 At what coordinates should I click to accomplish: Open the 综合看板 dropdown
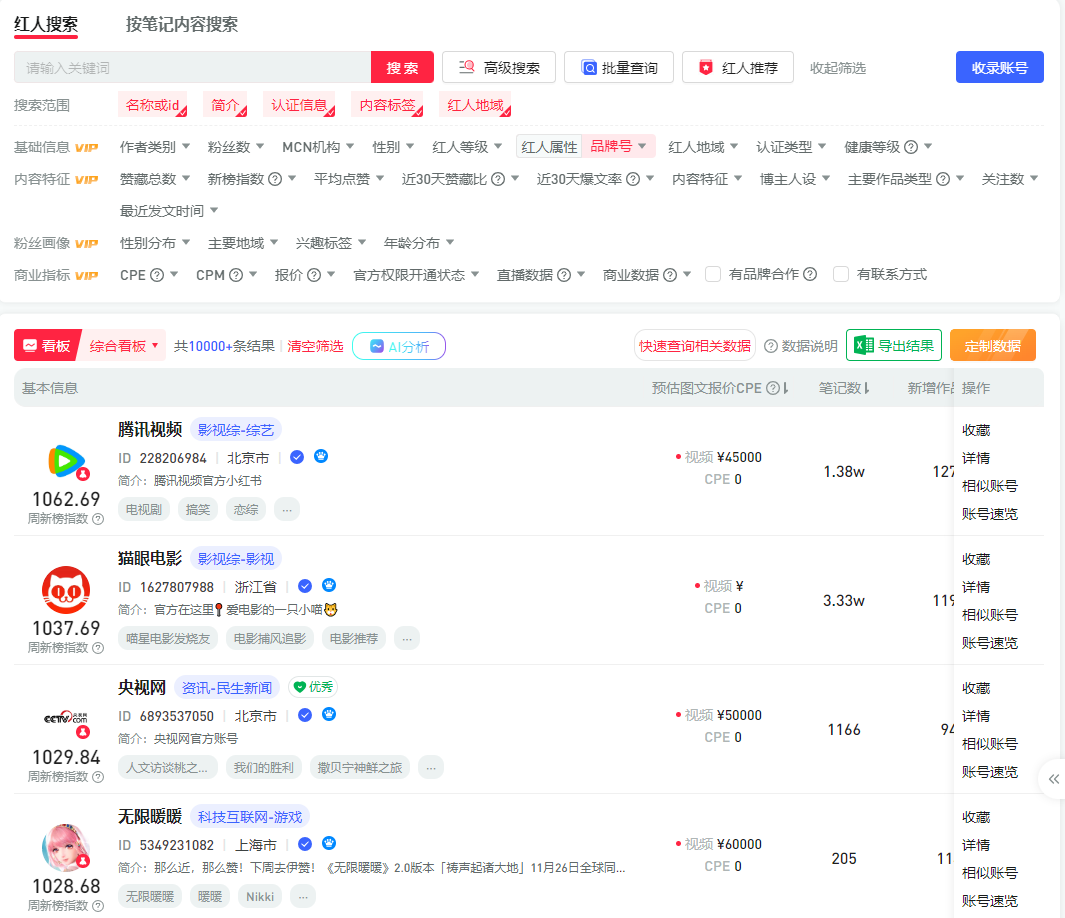click(x=124, y=346)
